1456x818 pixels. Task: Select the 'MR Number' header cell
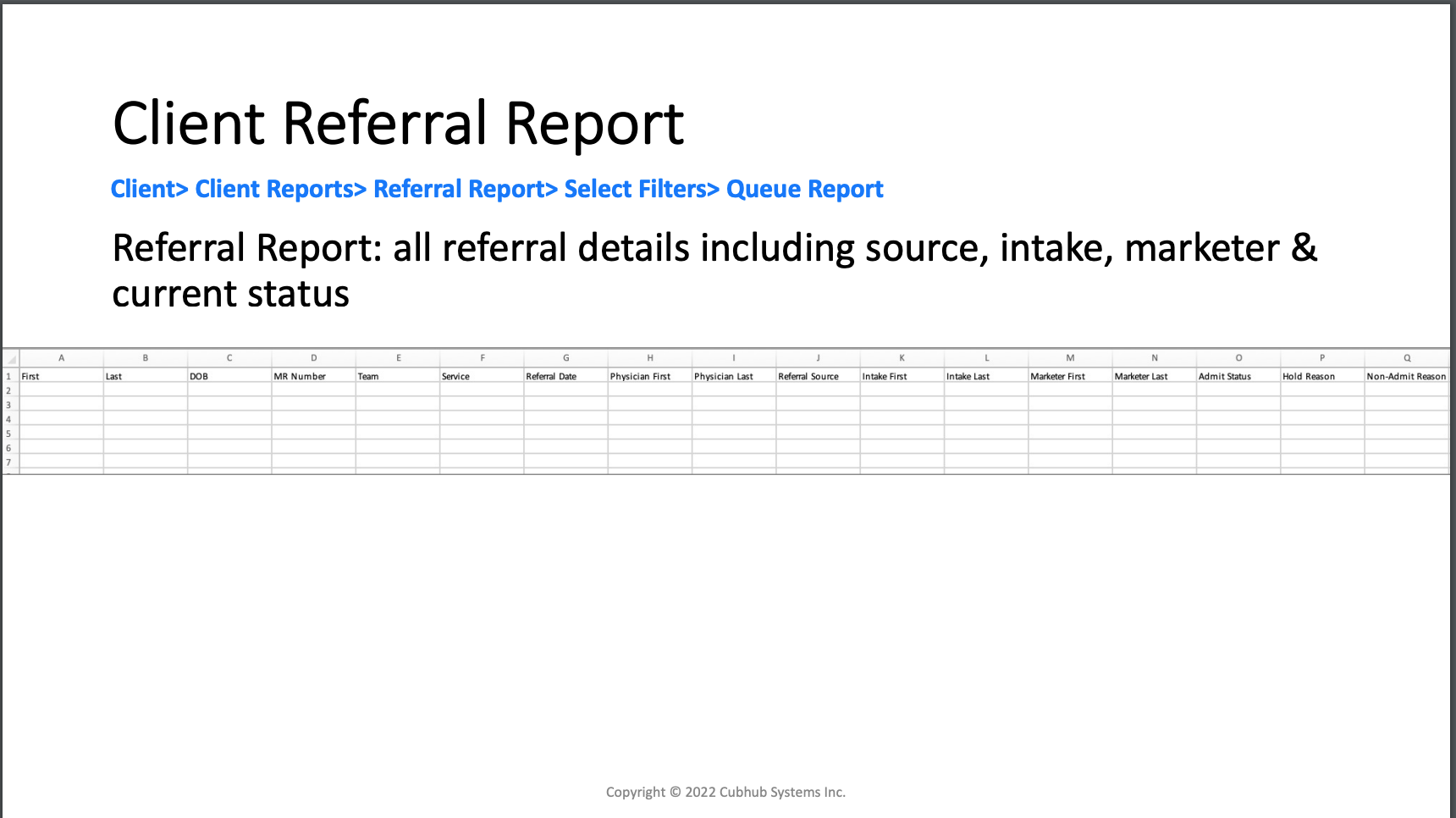point(314,376)
